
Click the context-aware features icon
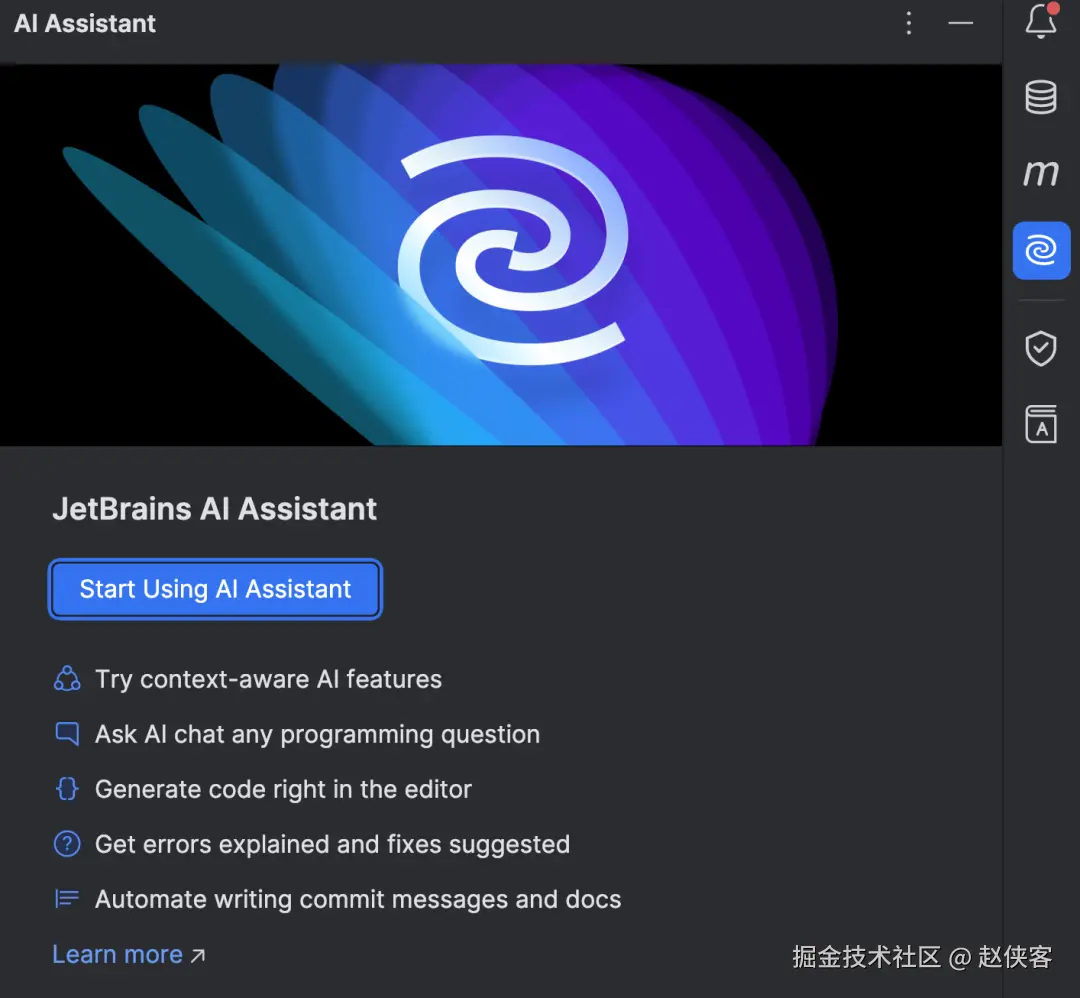pos(67,679)
